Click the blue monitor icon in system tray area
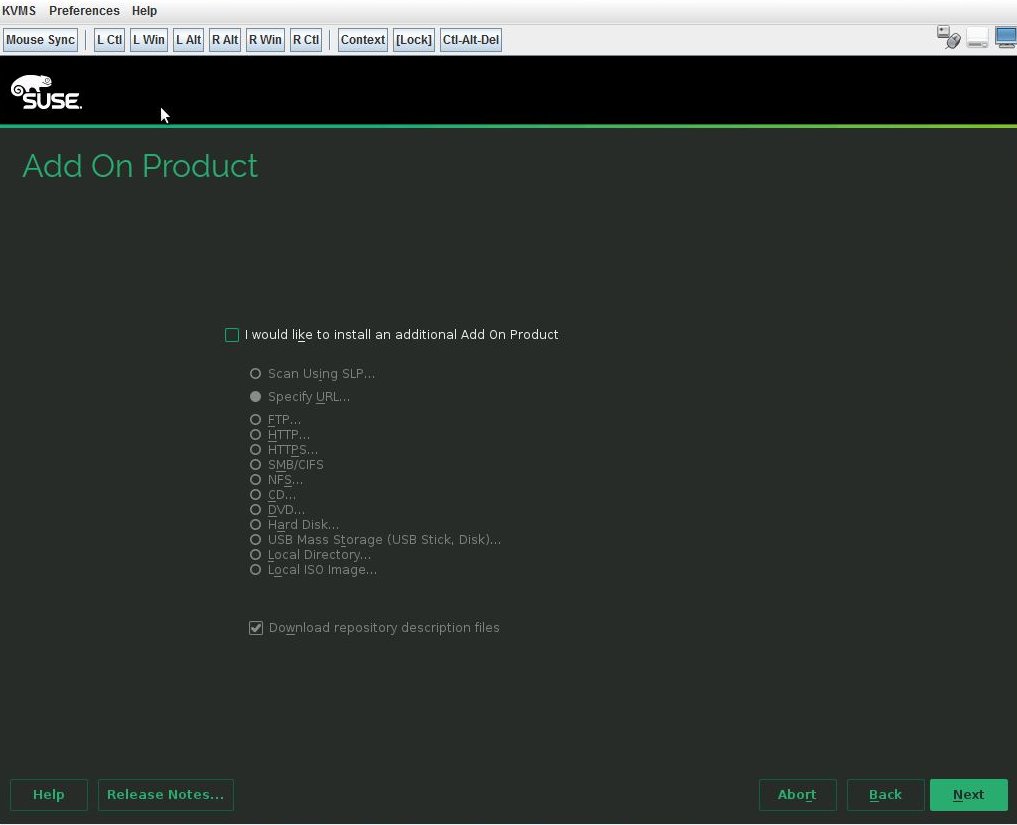This screenshot has width=1017, height=825. pyautogui.click(x=1003, y=38)
